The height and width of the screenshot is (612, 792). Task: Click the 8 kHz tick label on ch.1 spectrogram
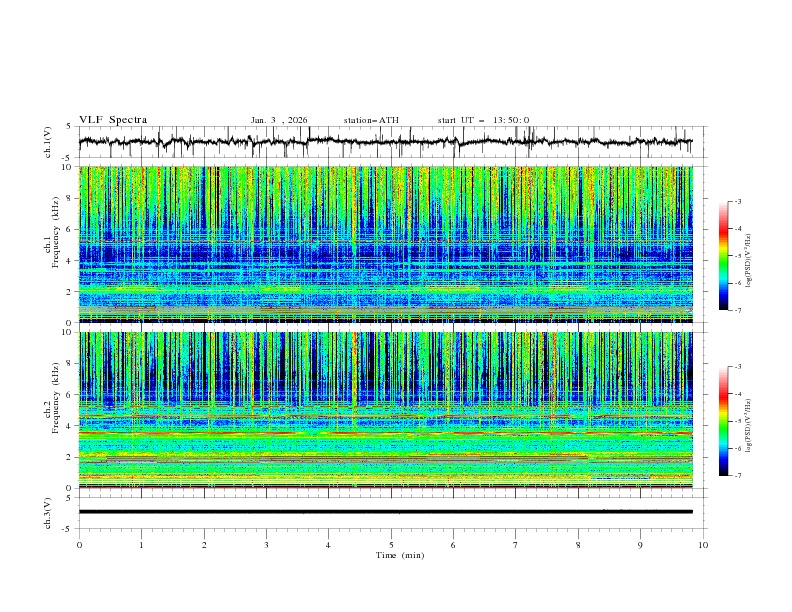tap(71, 198)
